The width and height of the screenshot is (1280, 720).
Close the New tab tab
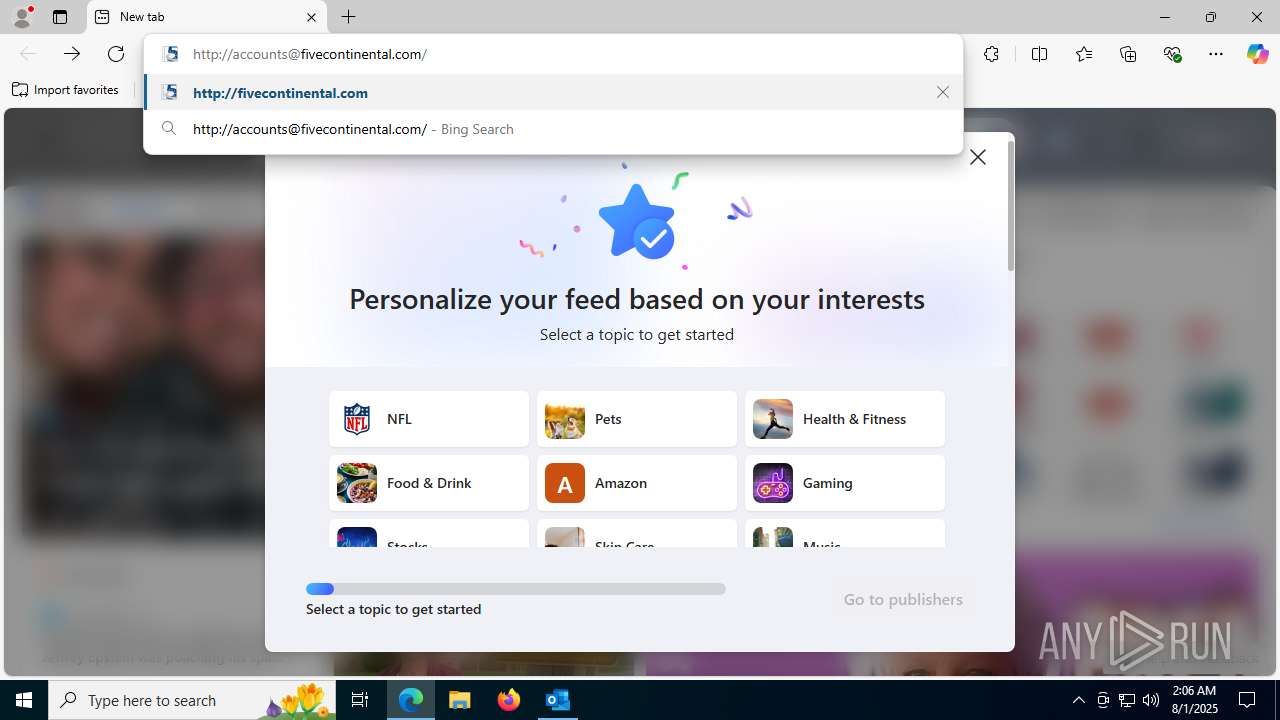coord(311,17)
